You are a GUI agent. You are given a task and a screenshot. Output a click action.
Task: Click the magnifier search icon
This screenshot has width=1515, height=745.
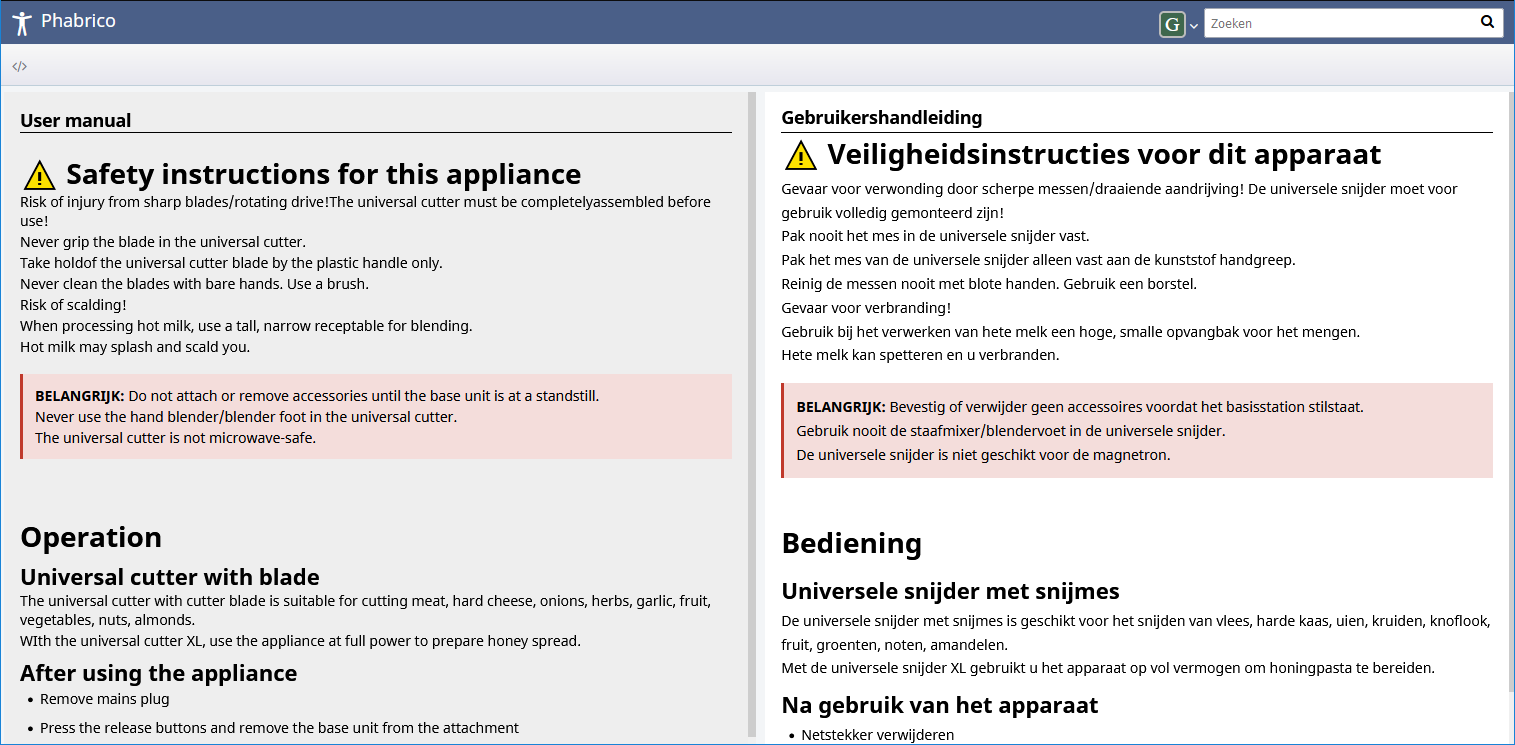(x=1488, y=22)
